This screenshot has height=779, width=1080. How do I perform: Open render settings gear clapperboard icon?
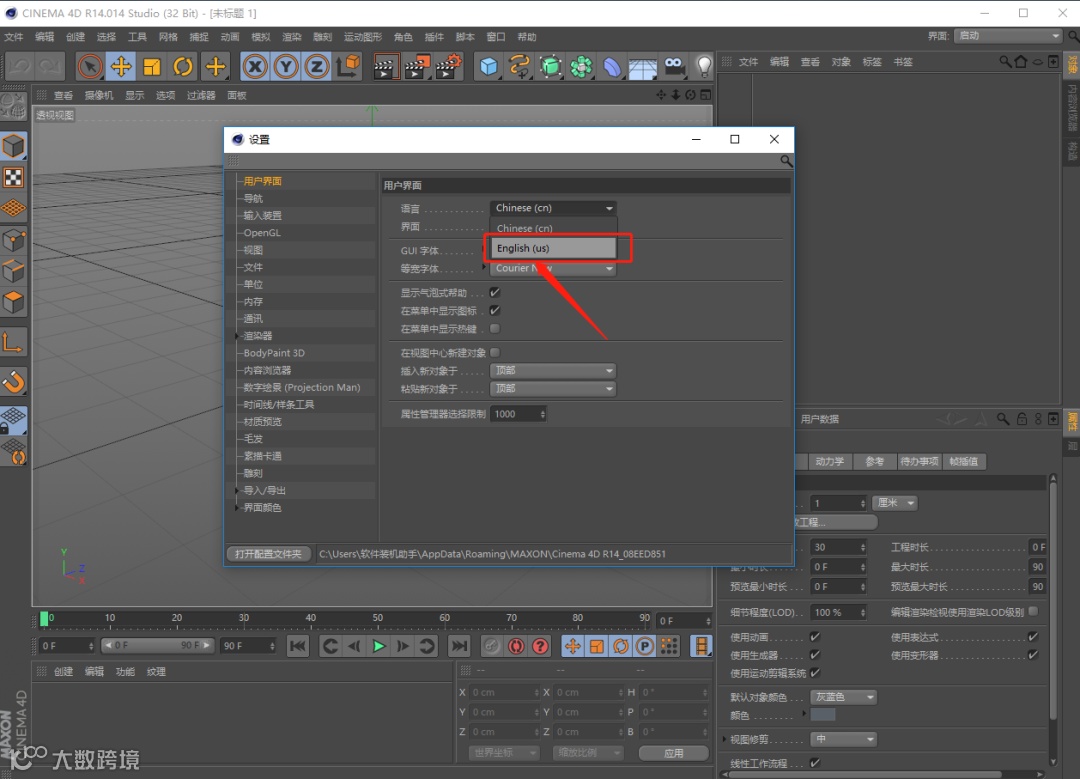coord(449,67)
